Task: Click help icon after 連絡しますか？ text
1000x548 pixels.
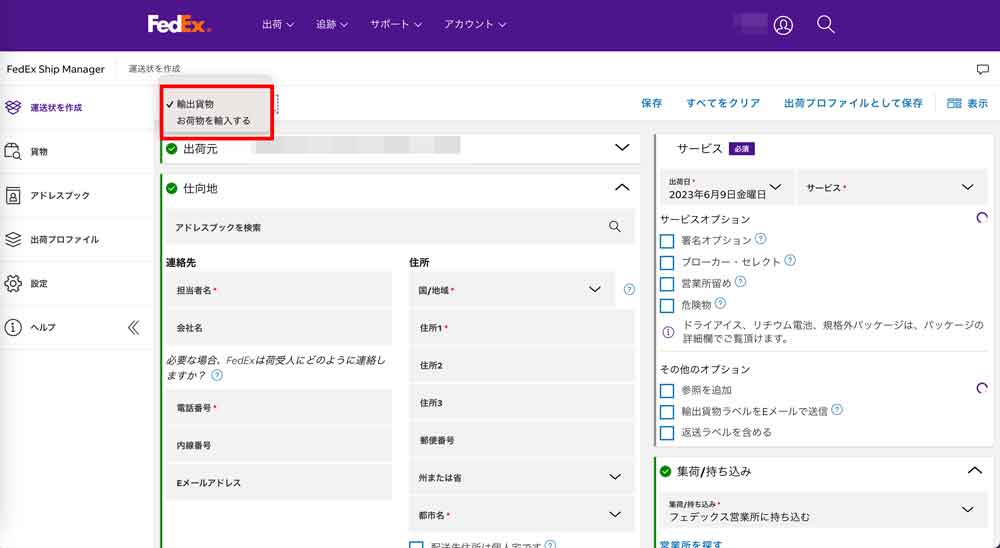Action: point(217,375)
